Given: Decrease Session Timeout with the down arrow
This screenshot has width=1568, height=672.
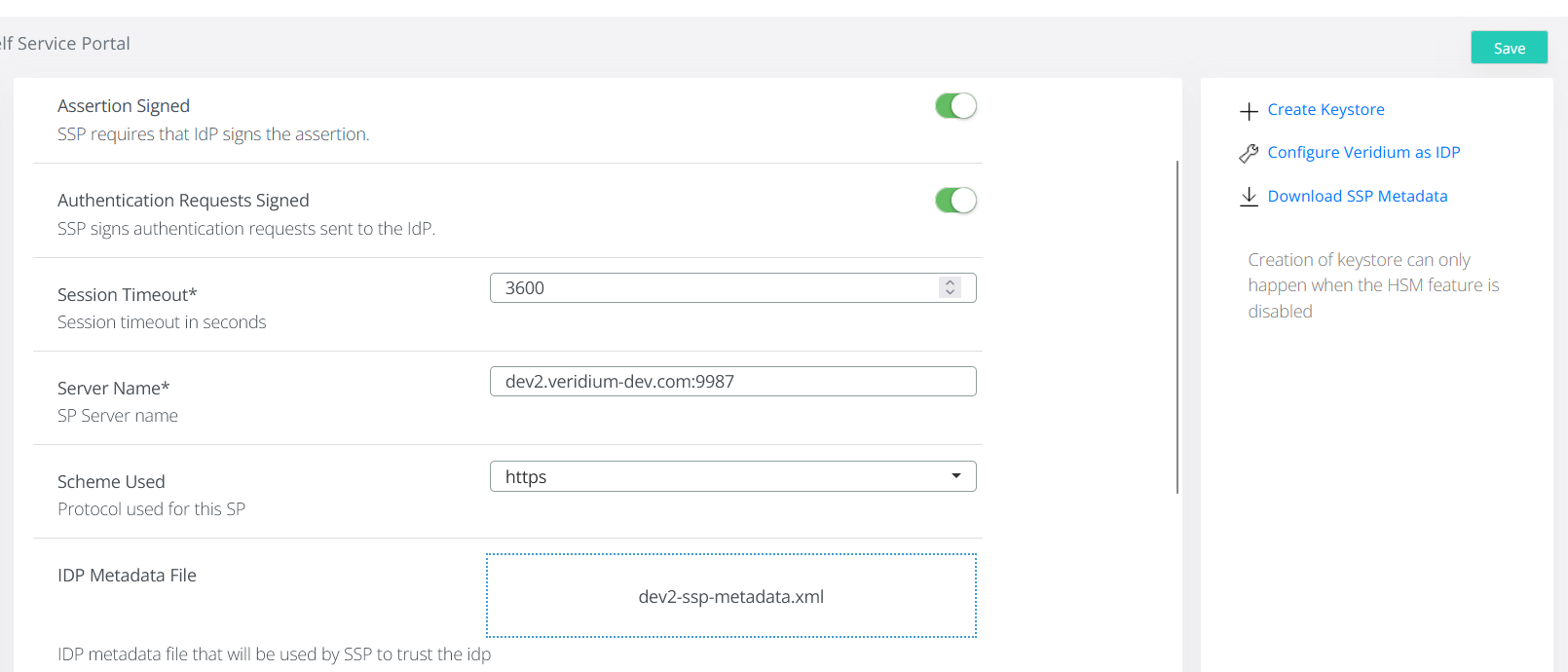Looking at the screenshot, I should [950, 293].
